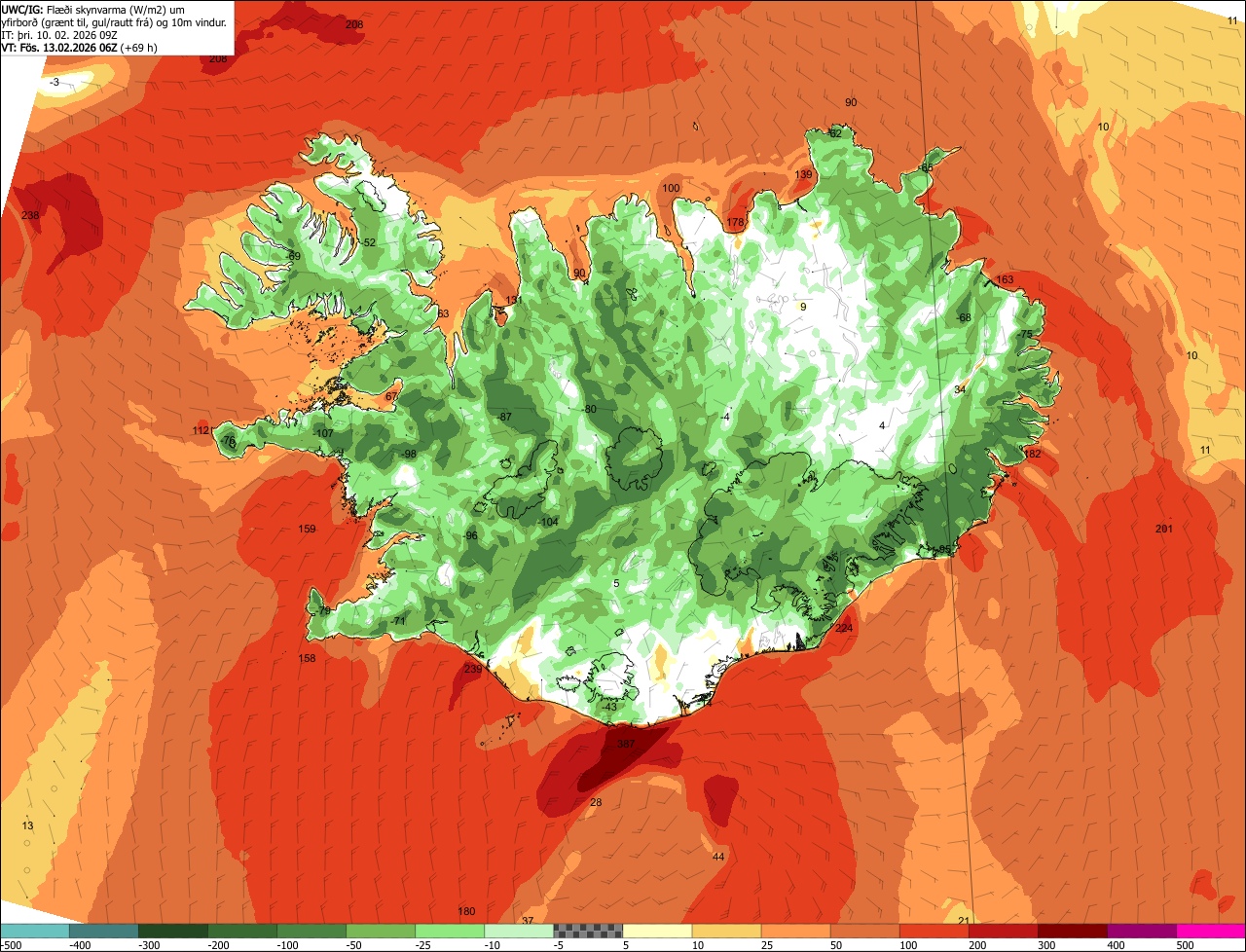Click the legend label -500
The width and height of the screenshot is (1246, 952).
click(x=10, y=945)
